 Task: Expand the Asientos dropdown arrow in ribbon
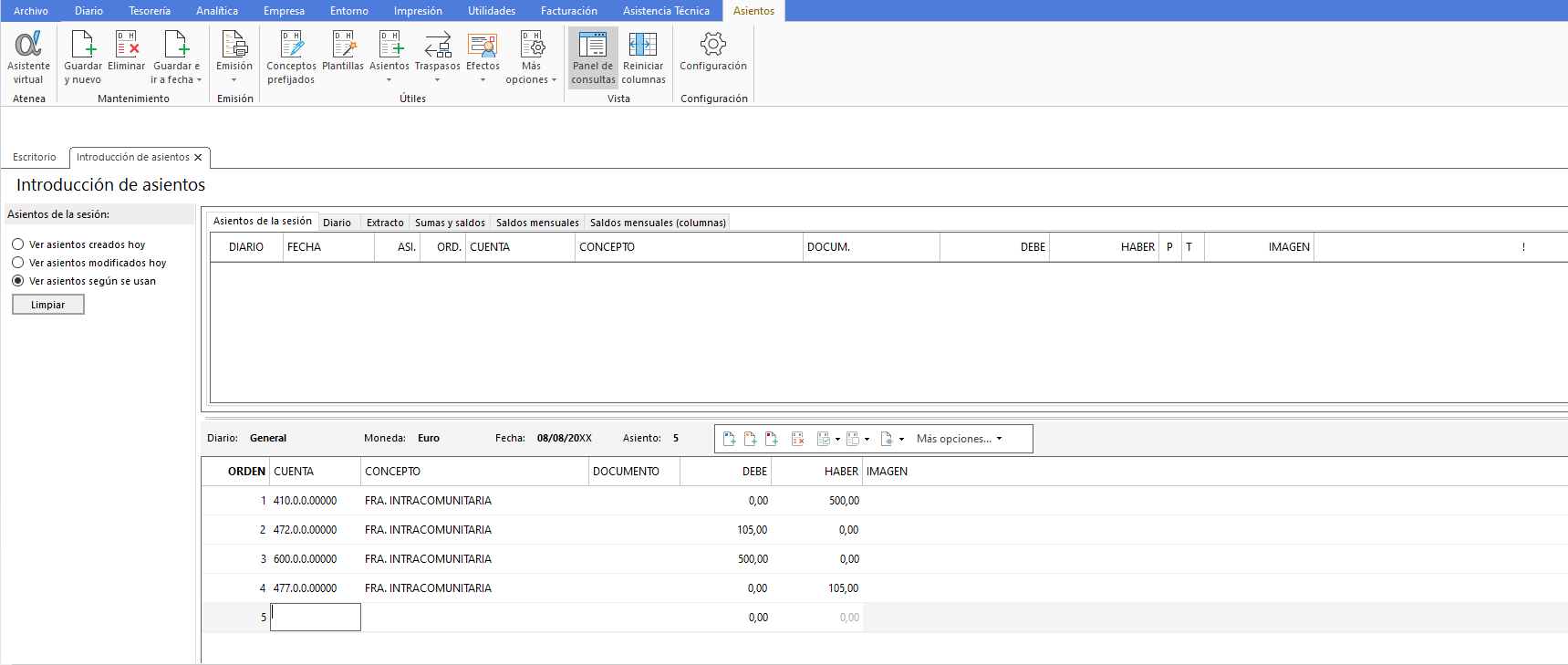[389, 80]
